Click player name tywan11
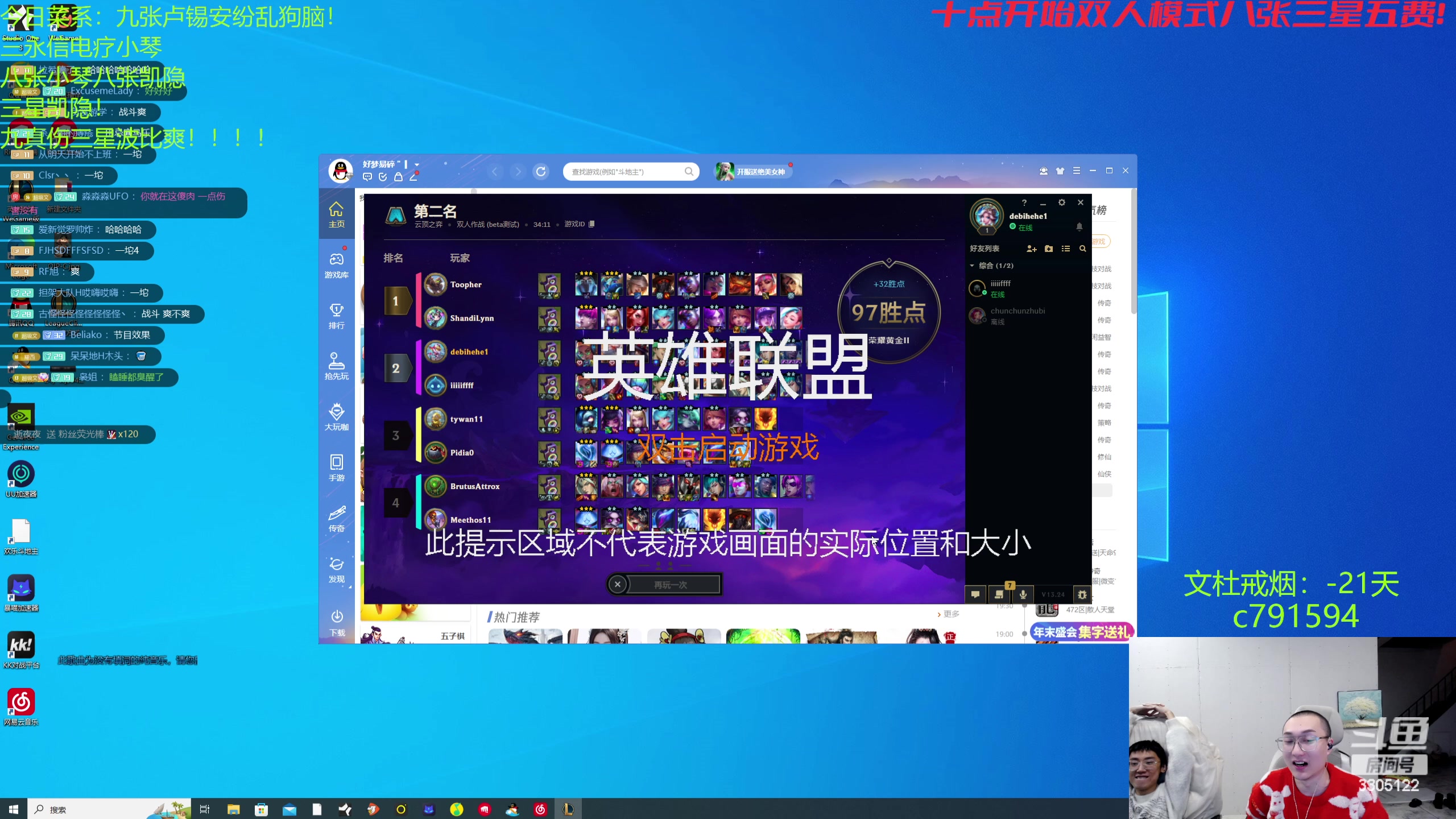This screenshot has width=1456, height=819. [466, 419]
